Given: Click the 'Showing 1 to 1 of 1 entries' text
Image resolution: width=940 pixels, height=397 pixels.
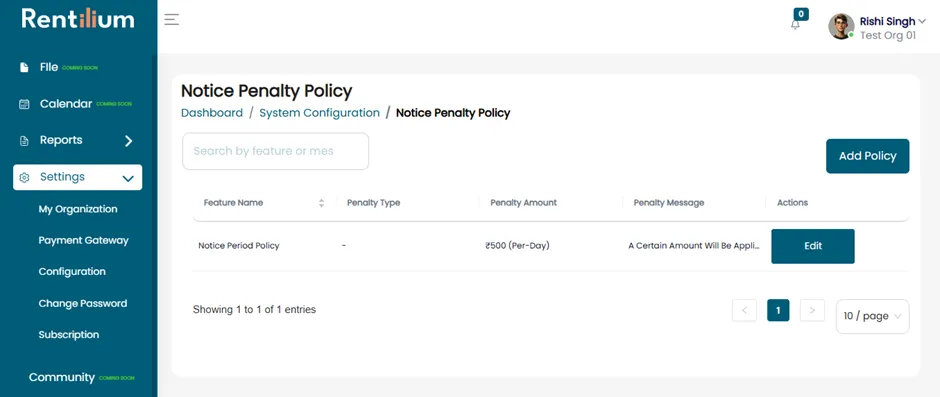Looking at the screenshot, I should click(254, 309).
